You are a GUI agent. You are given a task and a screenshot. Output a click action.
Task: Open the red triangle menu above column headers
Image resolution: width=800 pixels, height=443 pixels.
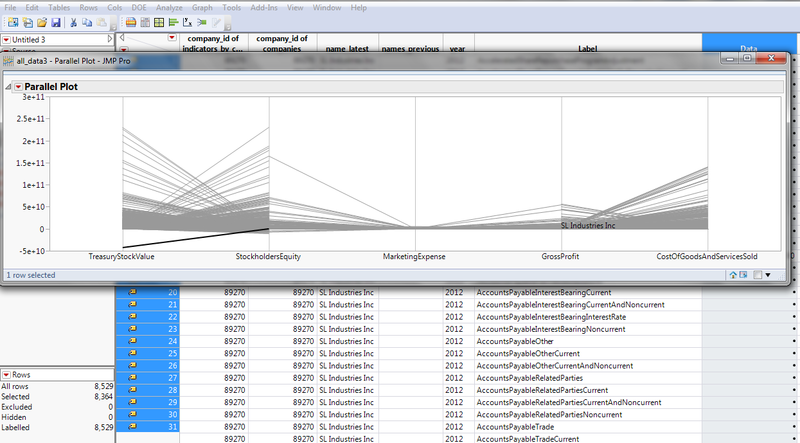click(172, 37)
